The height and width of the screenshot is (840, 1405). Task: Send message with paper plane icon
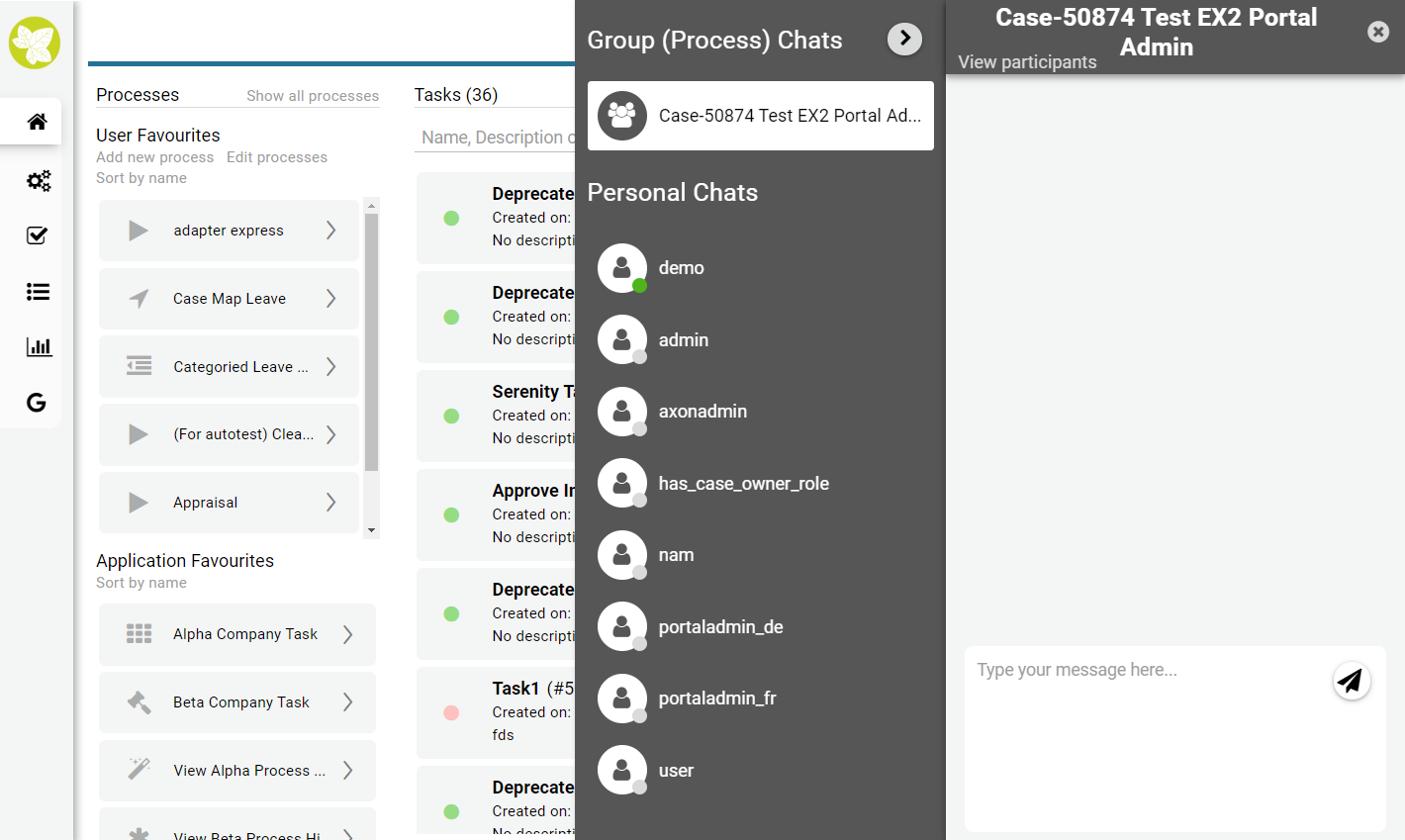point(1351,681)
